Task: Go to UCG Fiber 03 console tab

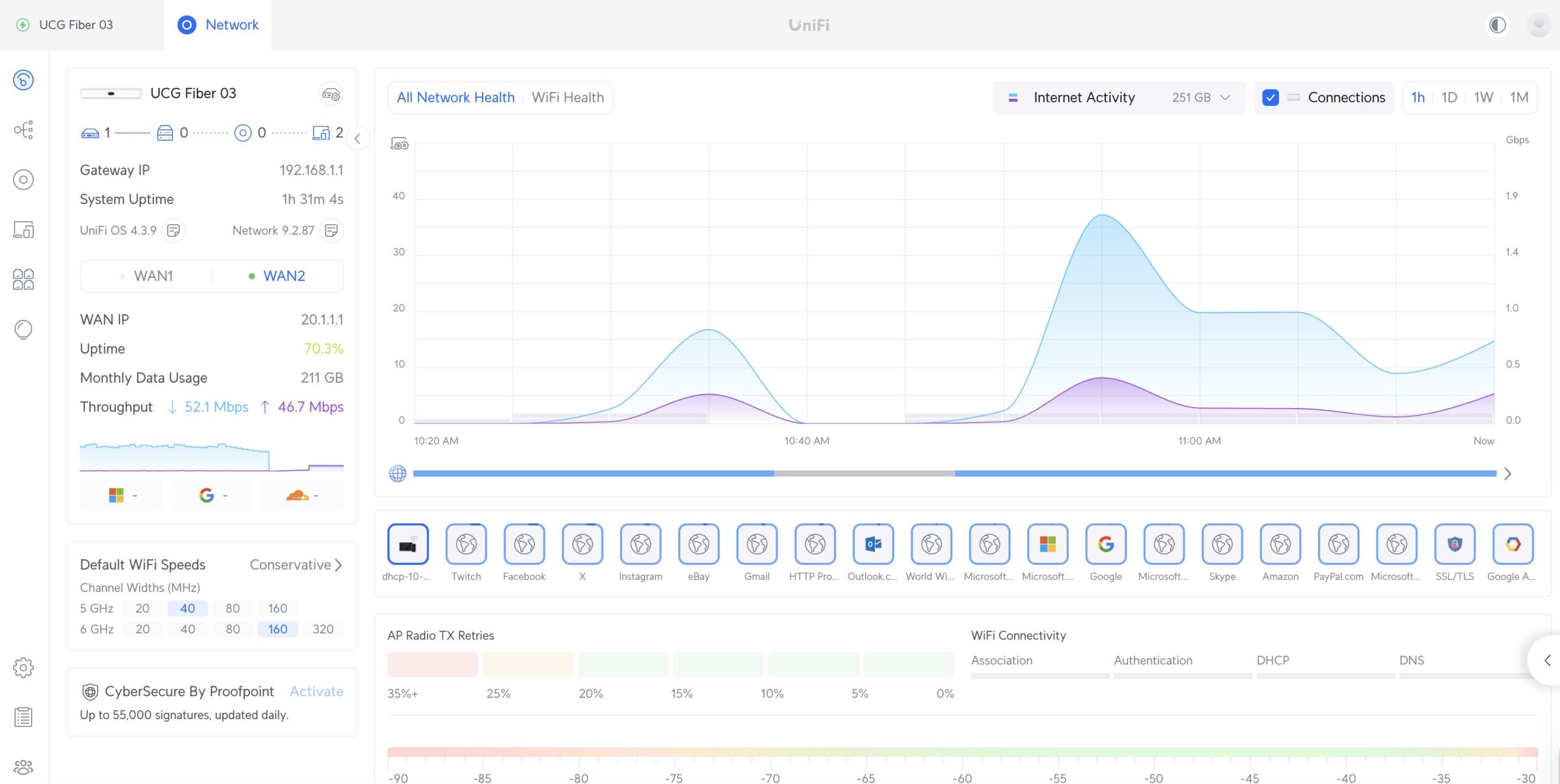Action: click(76, 25)
